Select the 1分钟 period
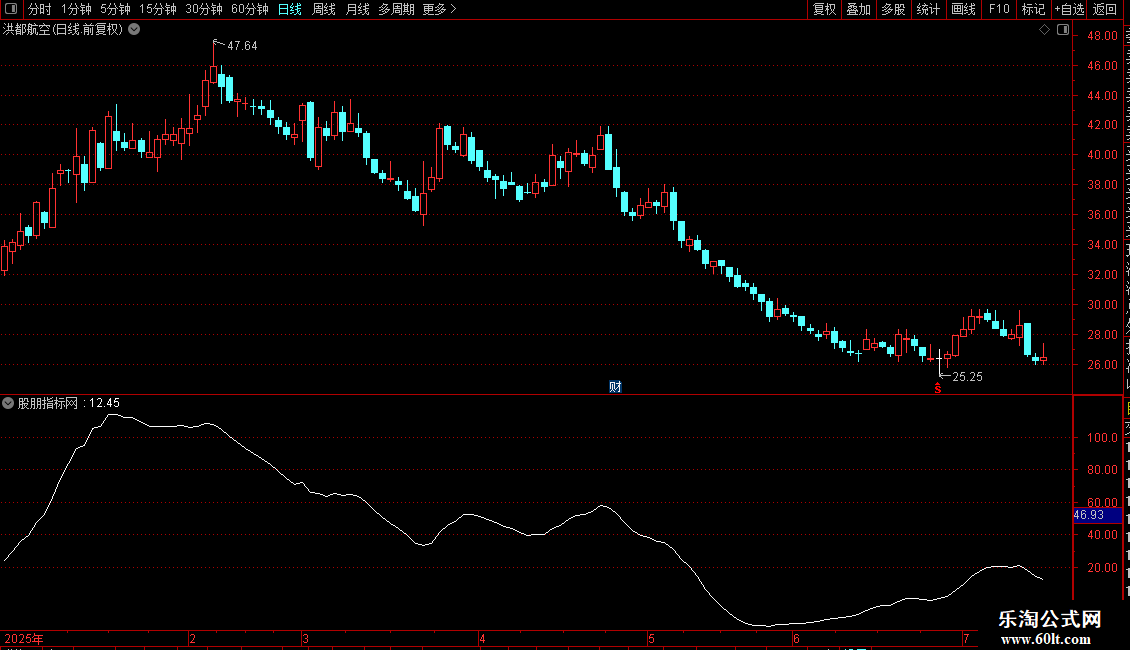The height and width of the screenshot is (650, 1130). click(x=76, y=9)
